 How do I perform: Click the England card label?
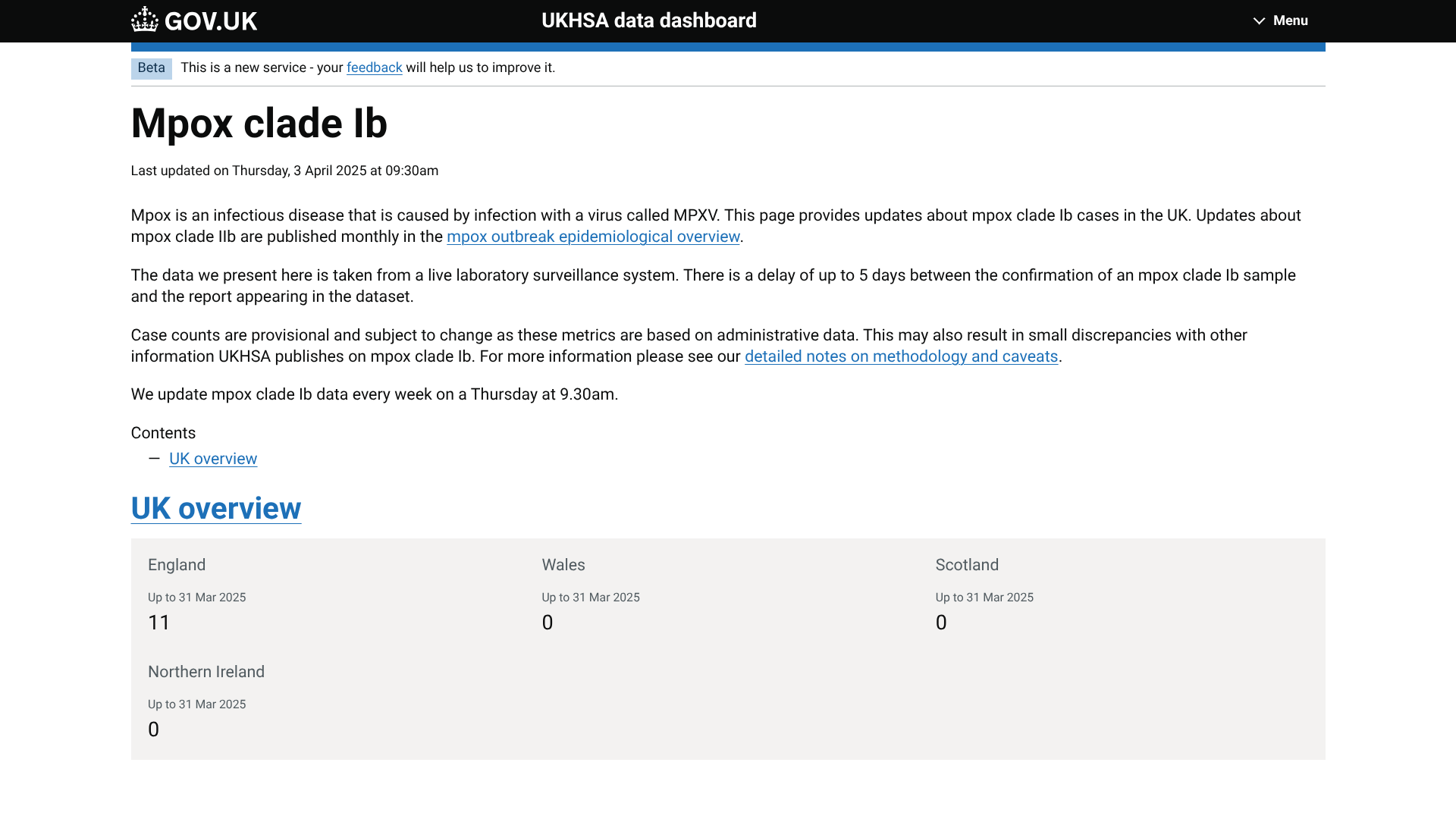[177, 565]
